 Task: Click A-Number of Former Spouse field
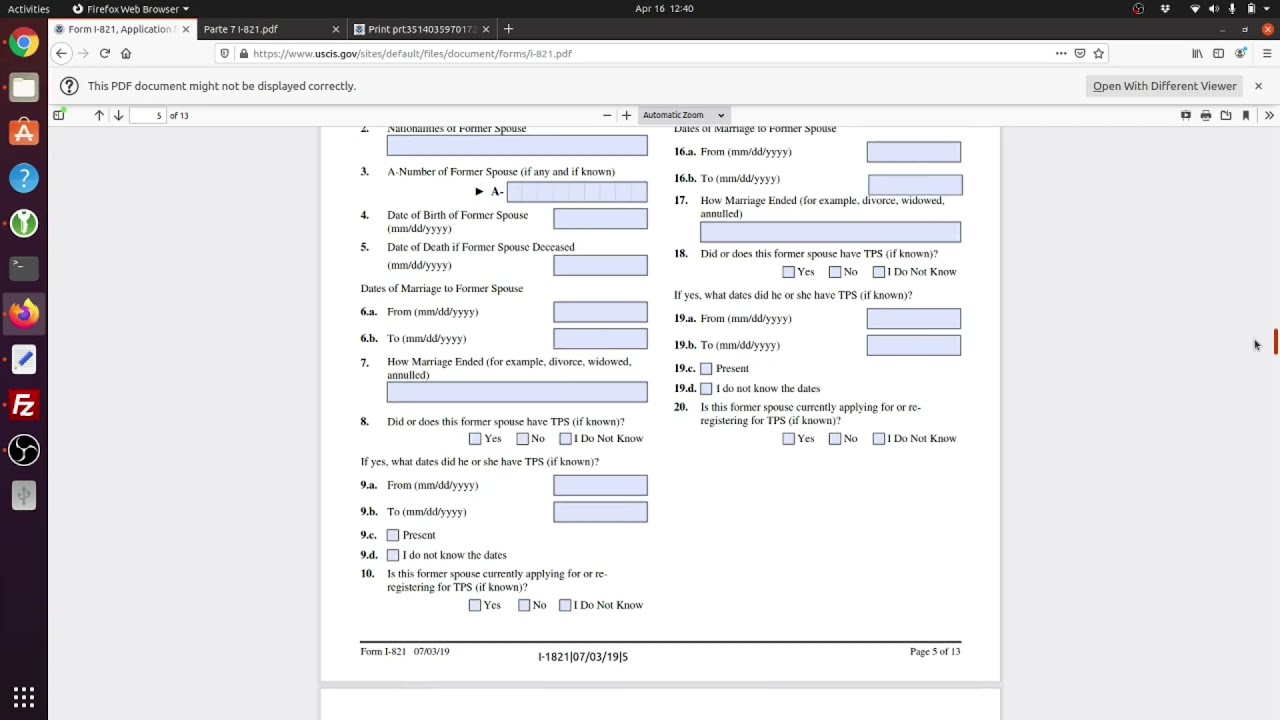click(x=577, y=192)
